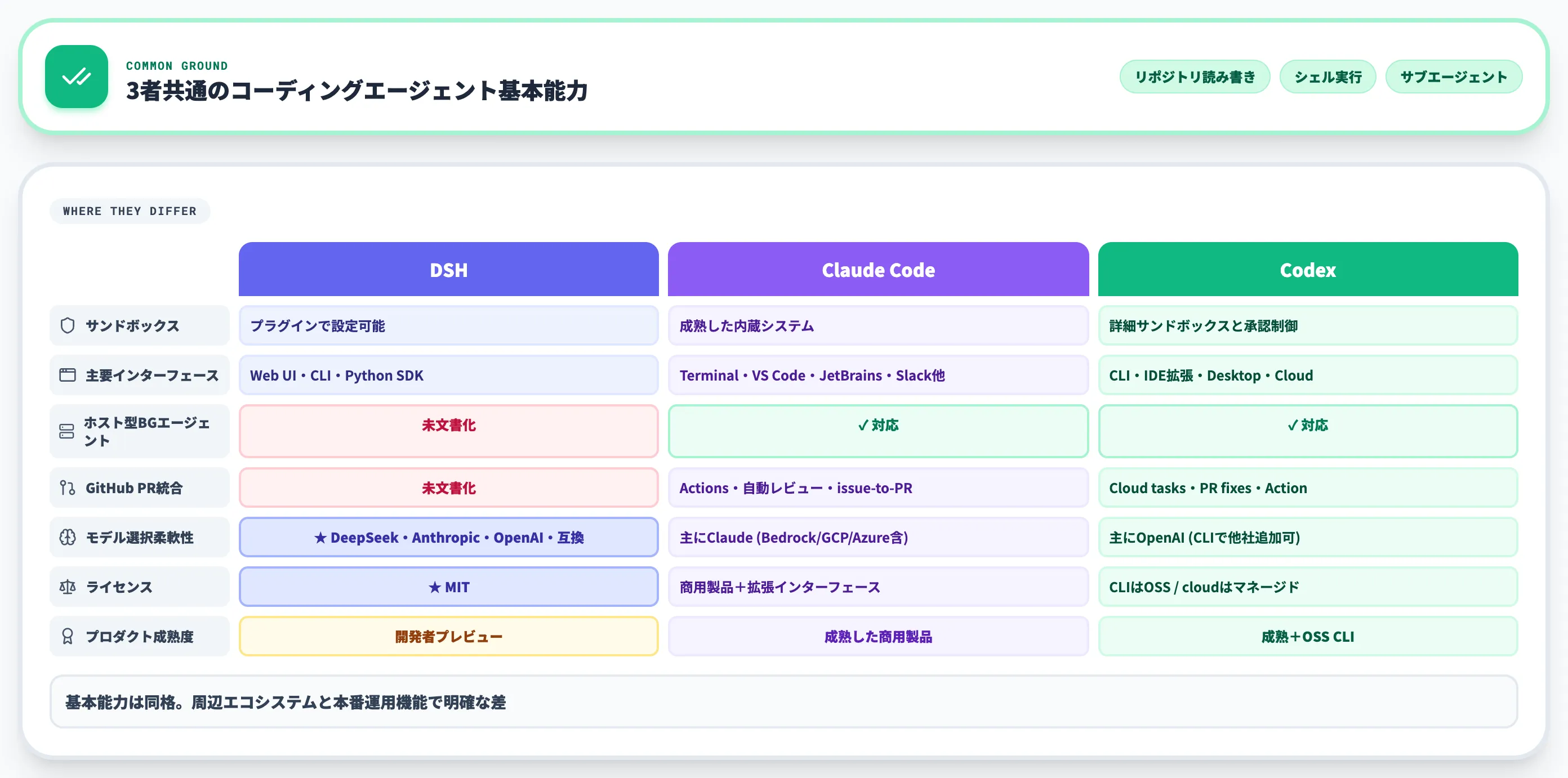This screenshot has width=1568, height=778.
Task: Click the COMMON GROUND label
Action: tap(176, 66)
